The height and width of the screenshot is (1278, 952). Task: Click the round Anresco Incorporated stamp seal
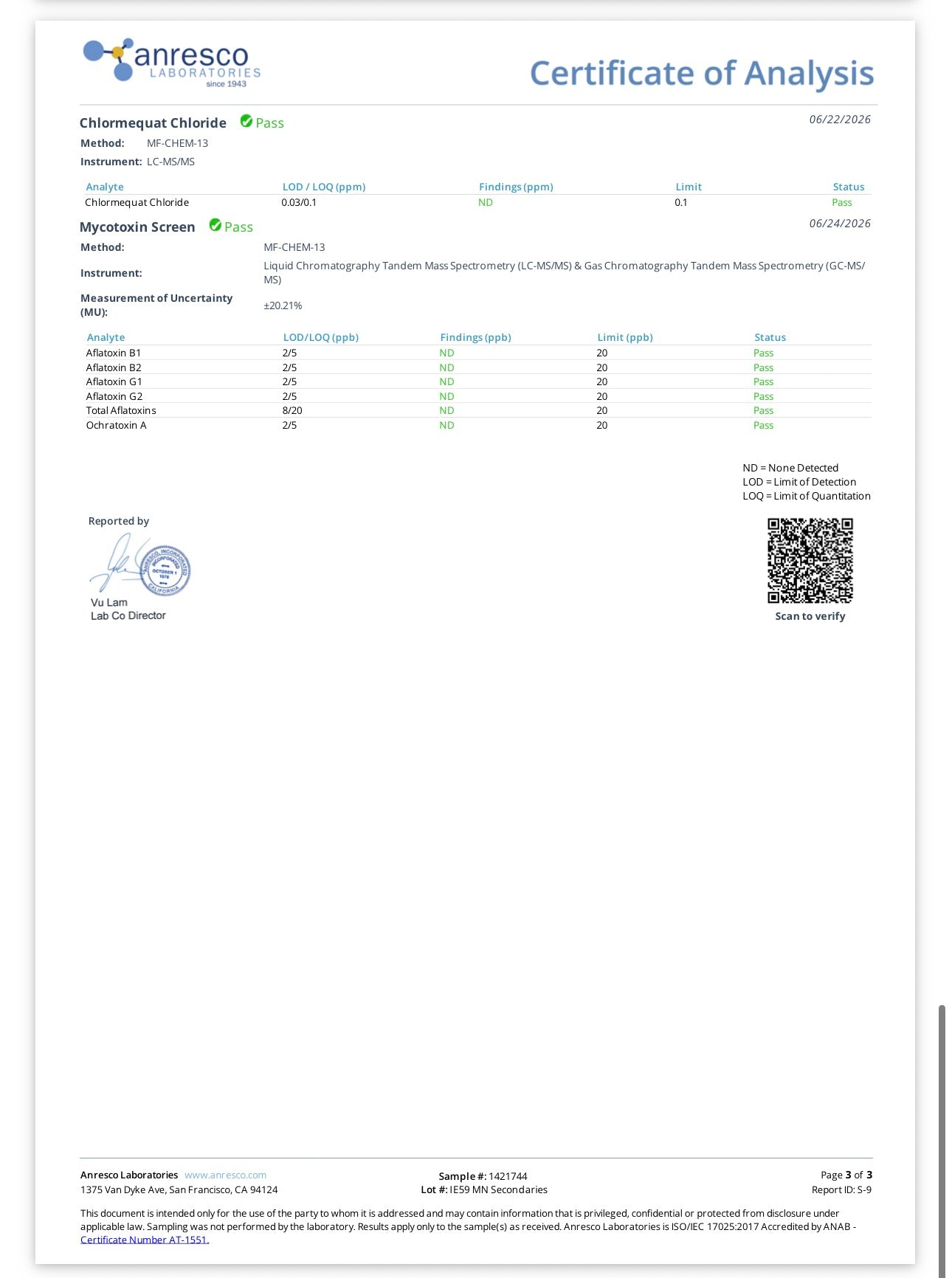tap(165, 570)
